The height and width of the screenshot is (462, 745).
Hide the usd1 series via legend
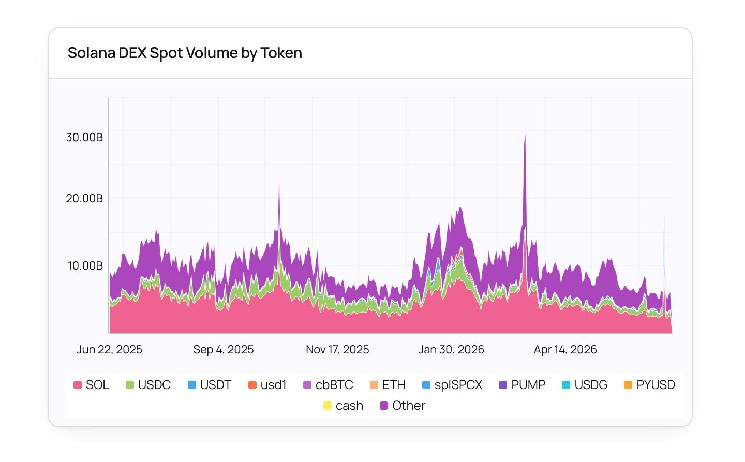tap(267, 385)
